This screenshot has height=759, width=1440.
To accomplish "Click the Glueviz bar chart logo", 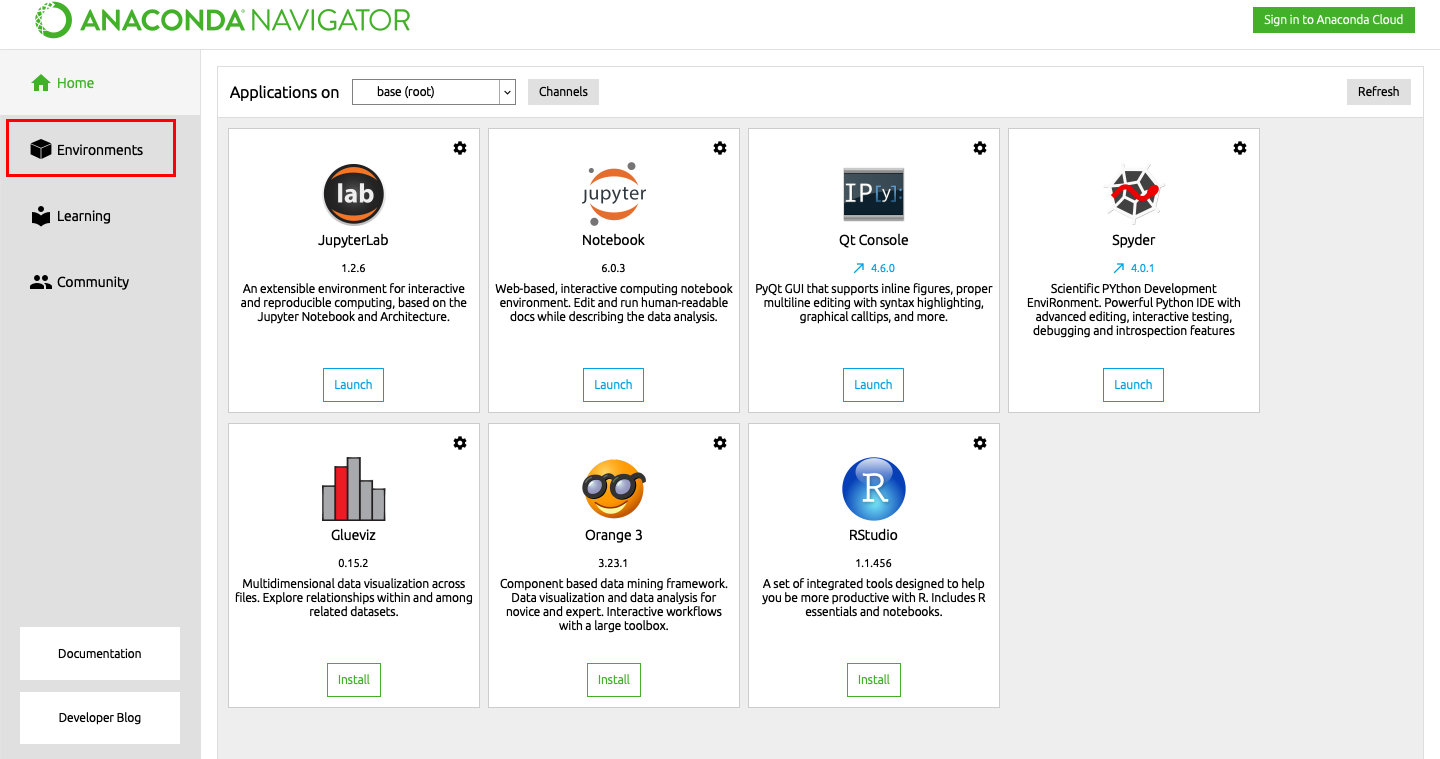I will pos(354,489).
